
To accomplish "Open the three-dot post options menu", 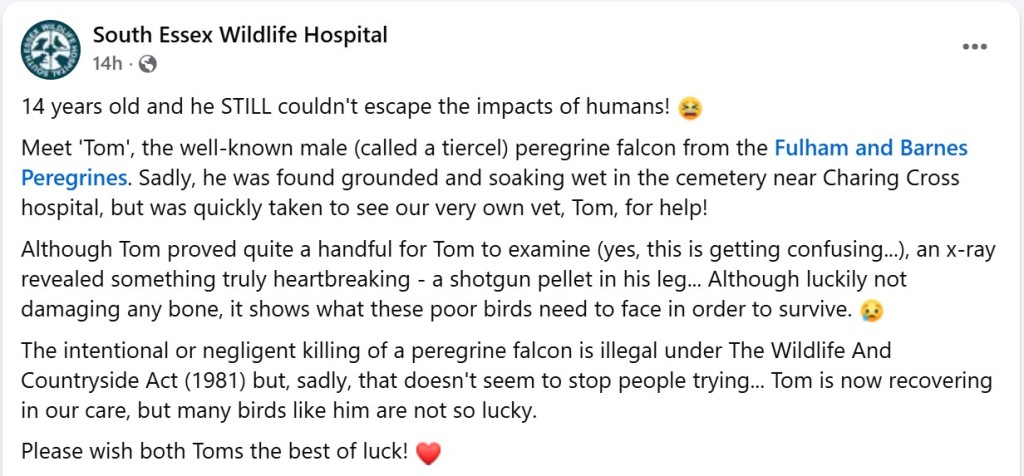I will tap(975, 47).
